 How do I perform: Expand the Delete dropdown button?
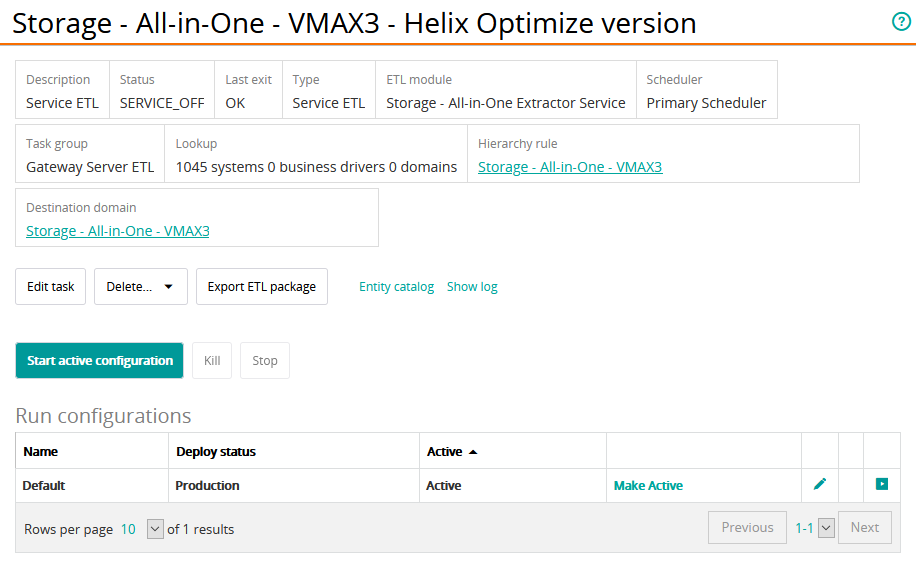141,287
